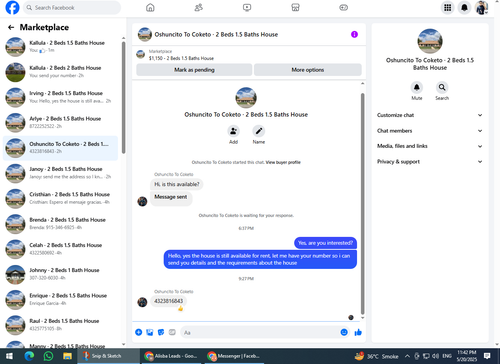
Task: Open the Friends icon in top bar
Action: pos(199,7)
